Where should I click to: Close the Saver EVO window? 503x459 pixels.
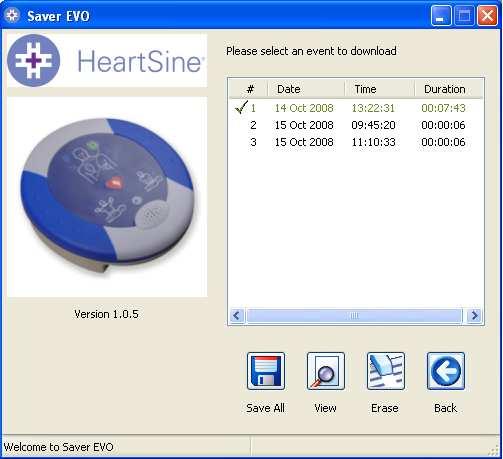tap(487, 15)
